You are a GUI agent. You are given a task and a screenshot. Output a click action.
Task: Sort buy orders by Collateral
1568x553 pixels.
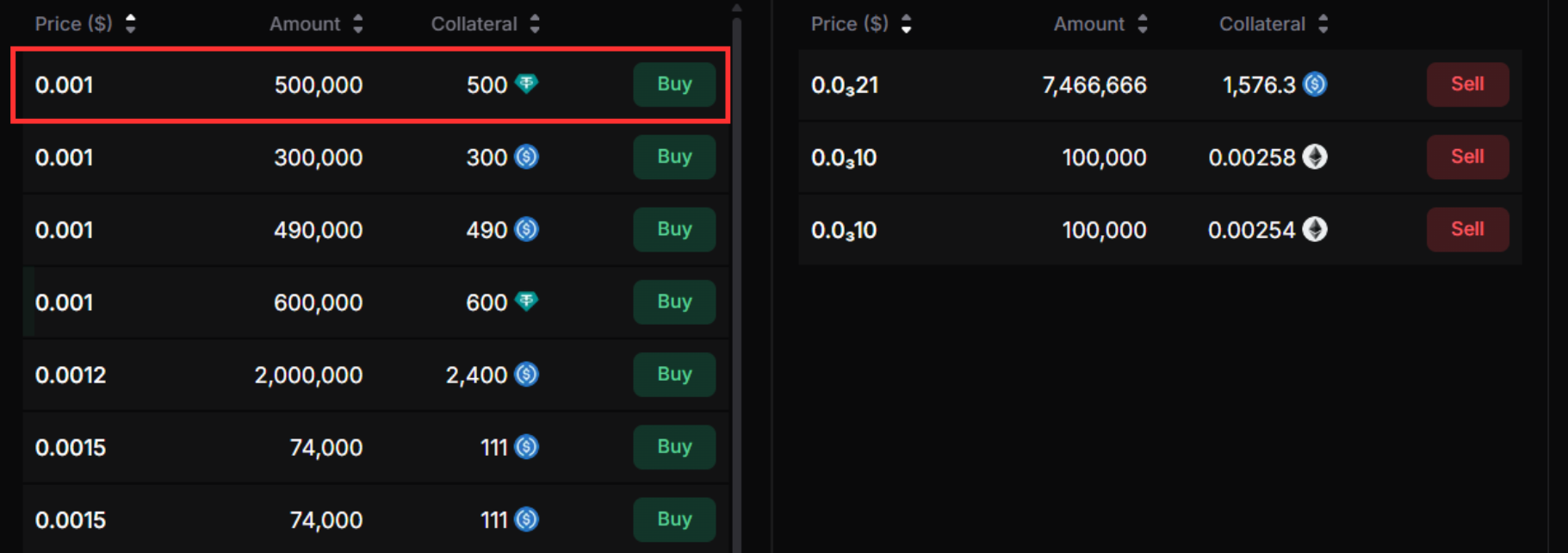coord(535,23)
